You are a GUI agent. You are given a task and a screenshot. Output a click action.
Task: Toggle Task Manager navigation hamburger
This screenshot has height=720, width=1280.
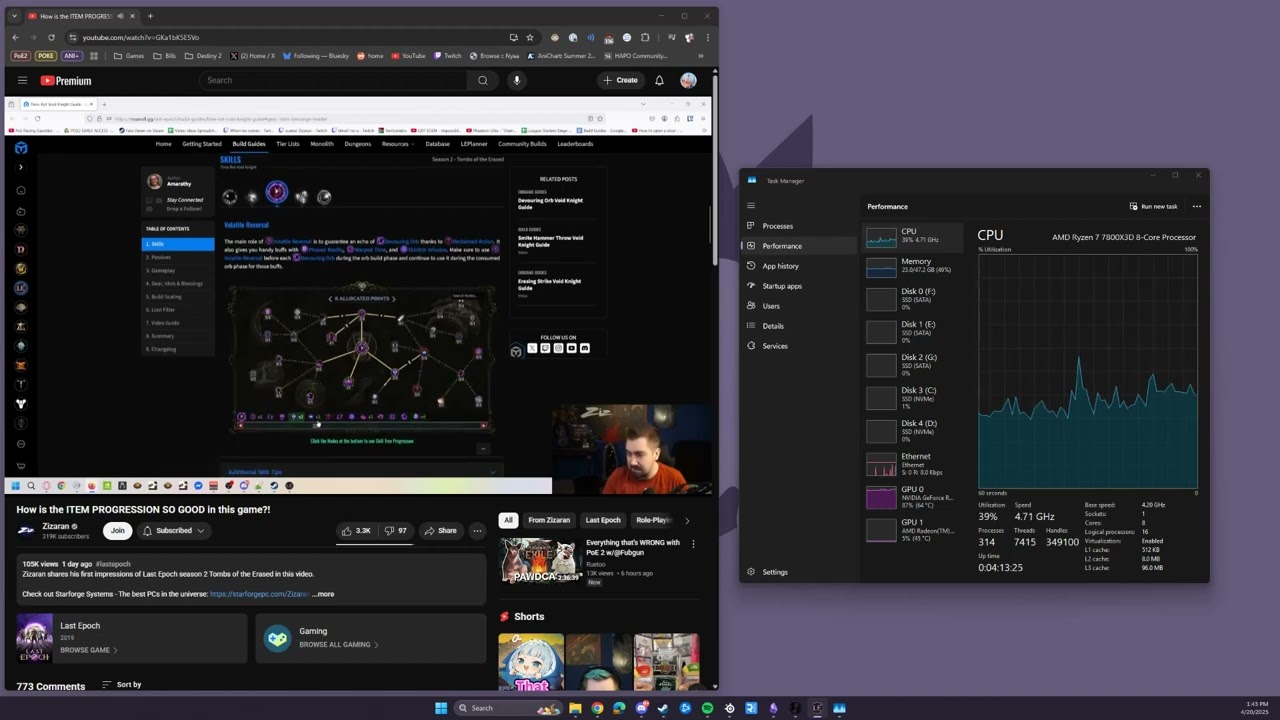point(751,206)
